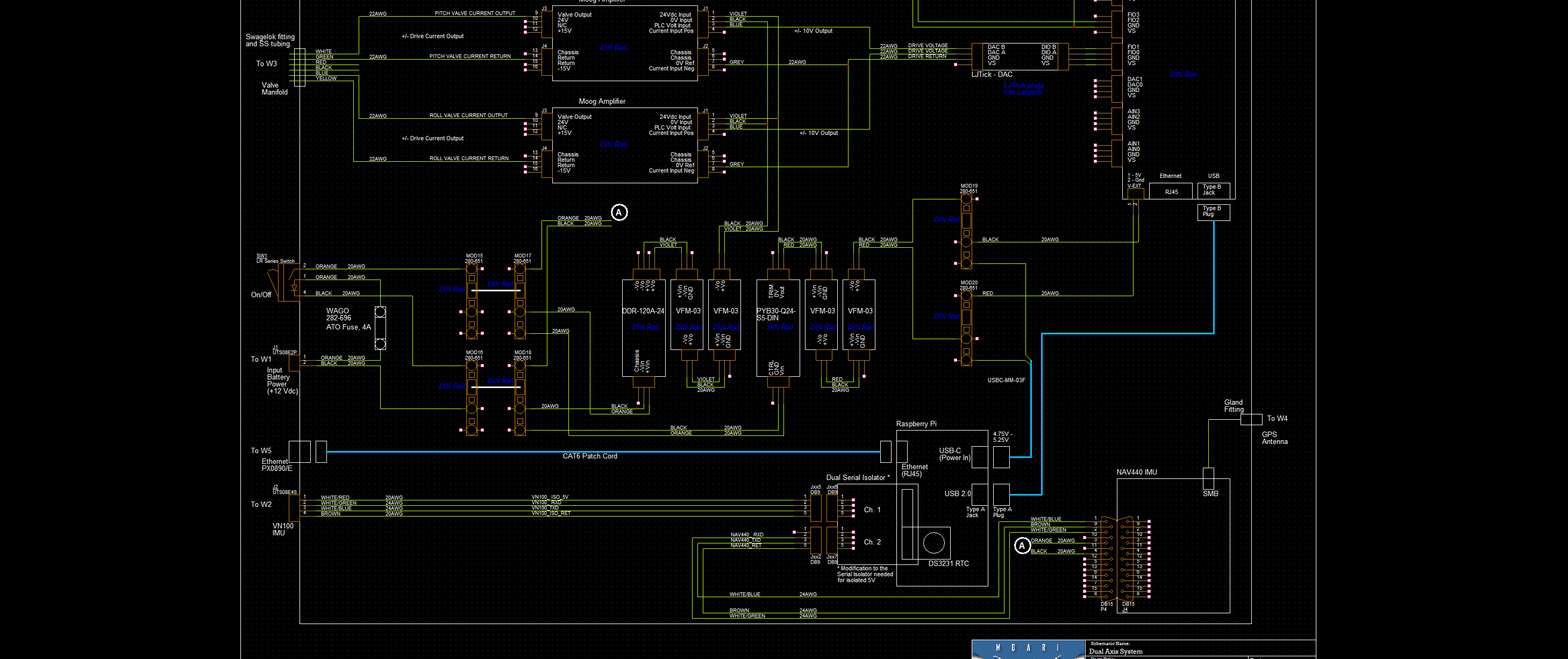Click the "Swagelok fitting and SS tubing." note
This screenshot has width=1568, height=659.
click(x=269, y=40)
